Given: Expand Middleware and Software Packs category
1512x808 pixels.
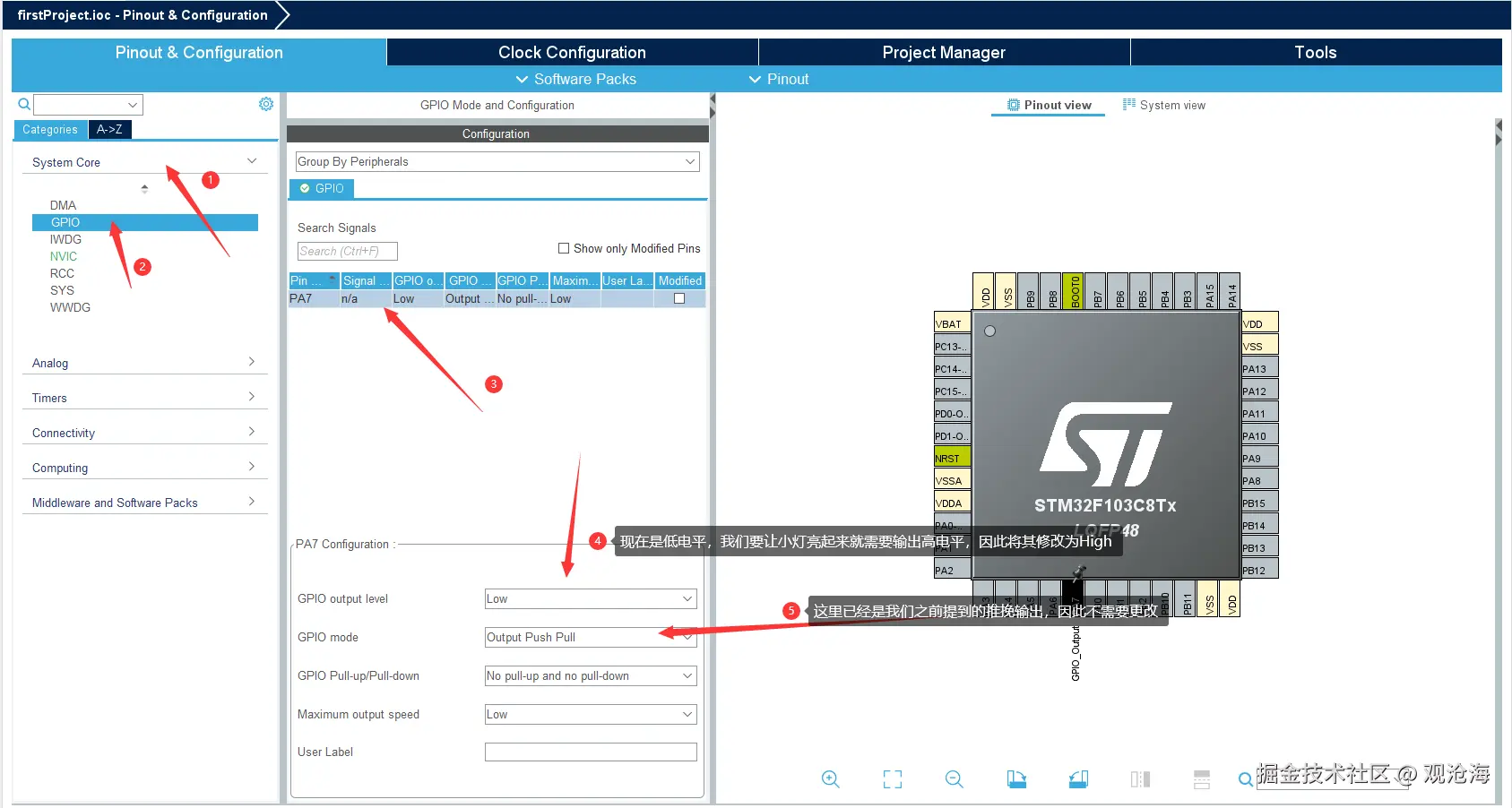Looking at the screenshot, I should [144, 502].
